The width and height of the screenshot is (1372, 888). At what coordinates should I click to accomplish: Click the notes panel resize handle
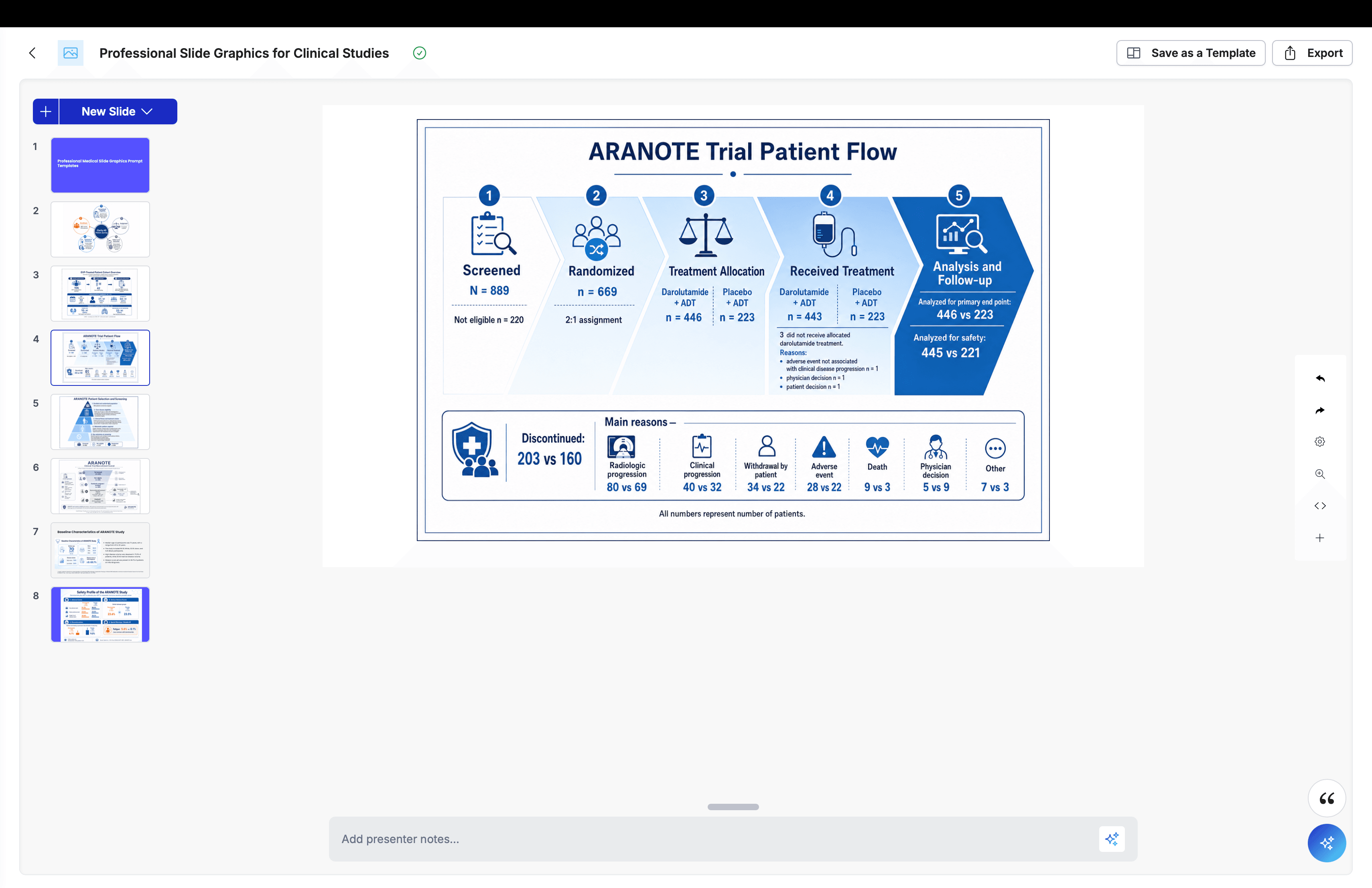(x=733, y=807)
